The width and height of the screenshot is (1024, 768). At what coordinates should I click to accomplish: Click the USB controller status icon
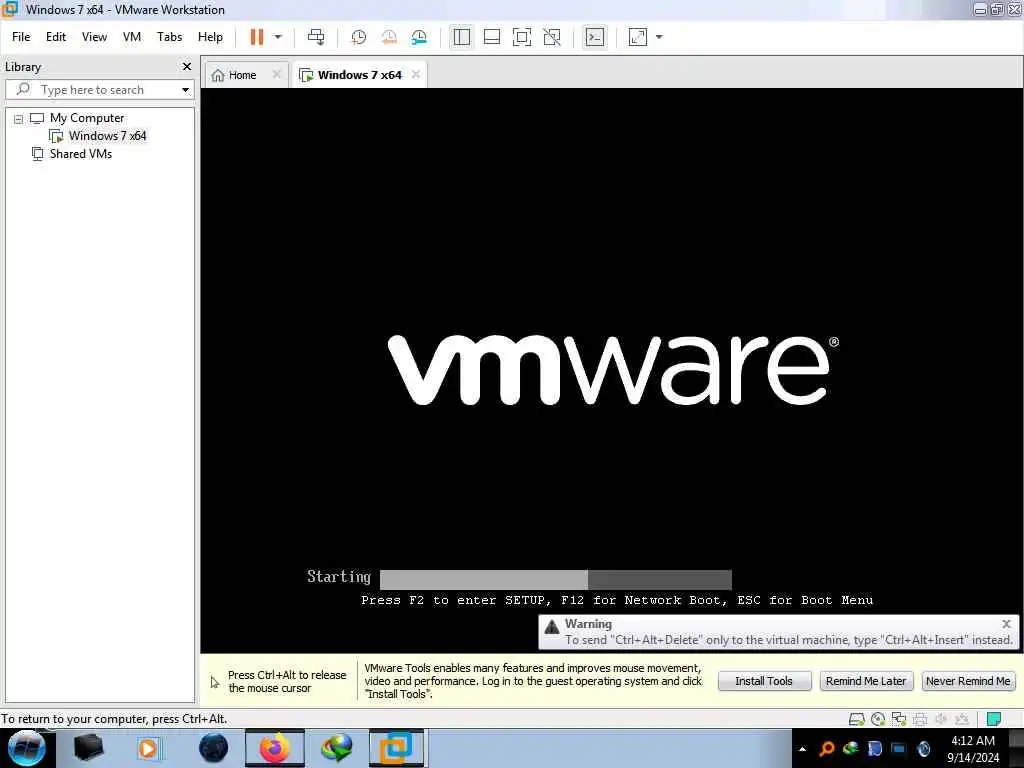point(962,719)
